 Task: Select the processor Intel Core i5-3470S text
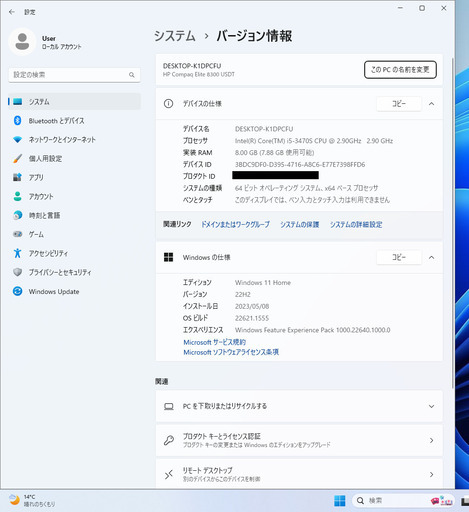tap(314, 141)
